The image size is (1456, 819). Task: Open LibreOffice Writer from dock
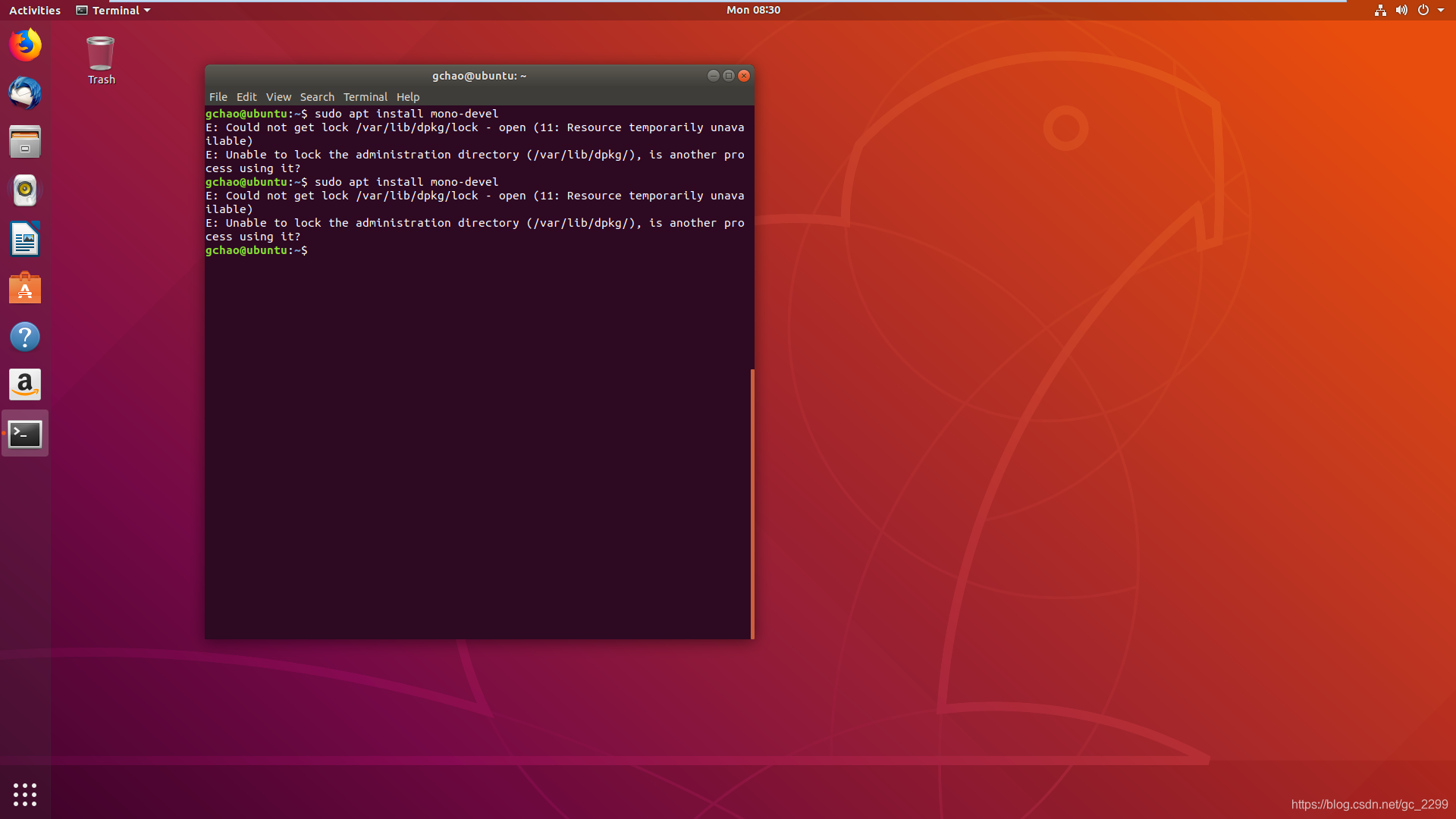(25, 240)
